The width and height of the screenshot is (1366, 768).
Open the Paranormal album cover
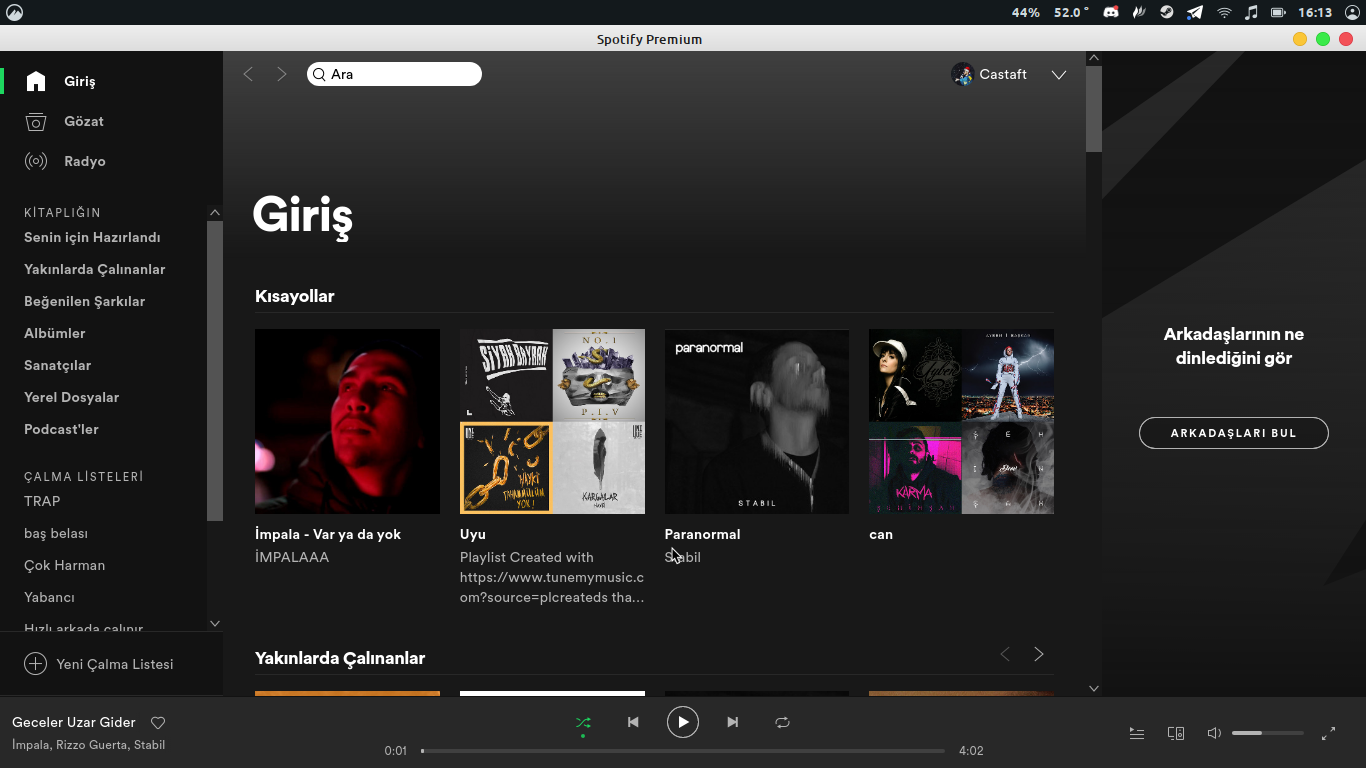point(757,421)
